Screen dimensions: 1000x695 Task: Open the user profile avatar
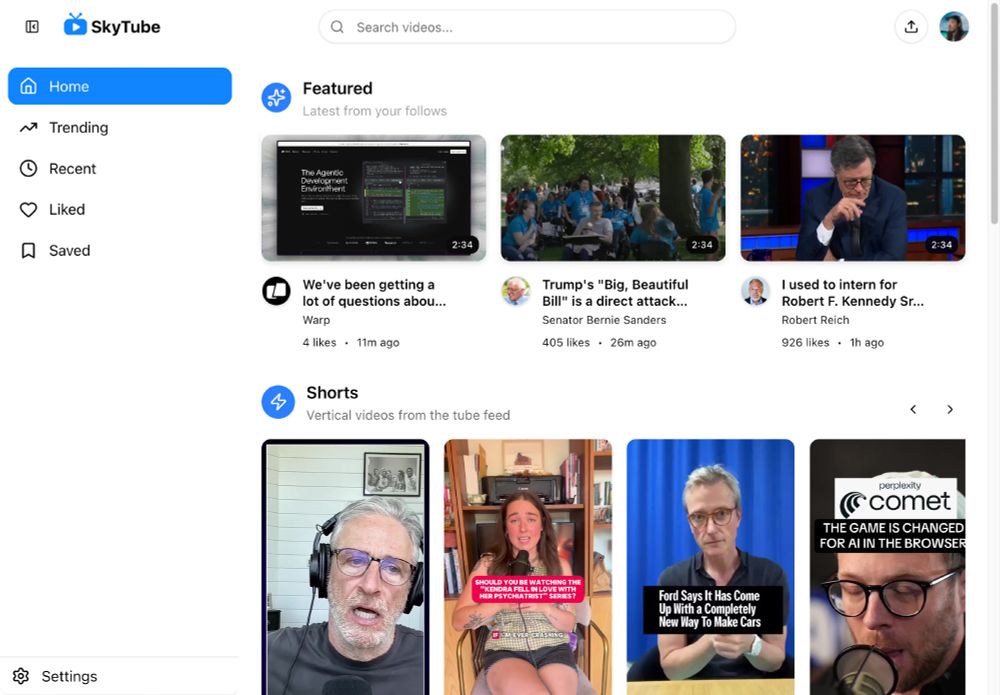coord(954,27)
